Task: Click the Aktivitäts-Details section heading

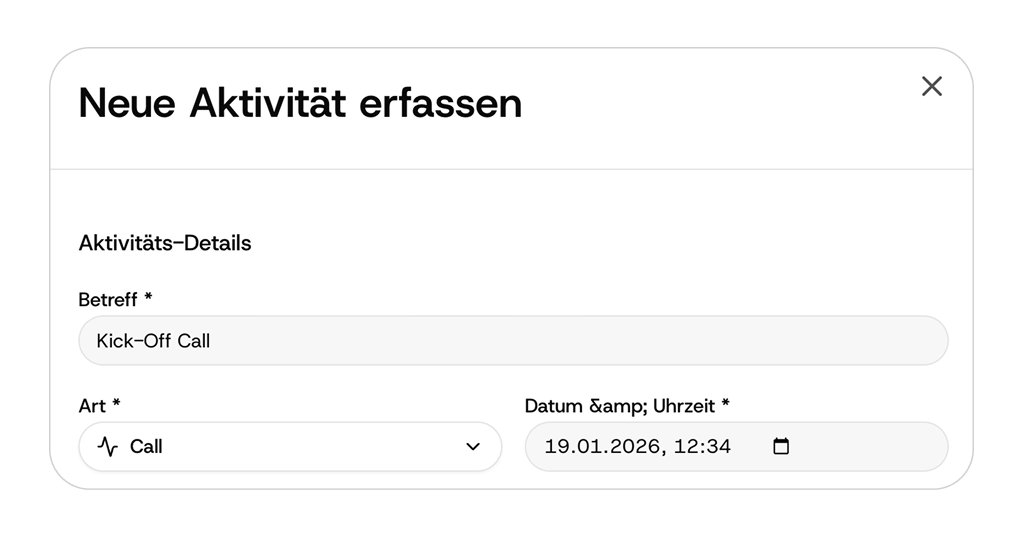Action: pos(165,243)
